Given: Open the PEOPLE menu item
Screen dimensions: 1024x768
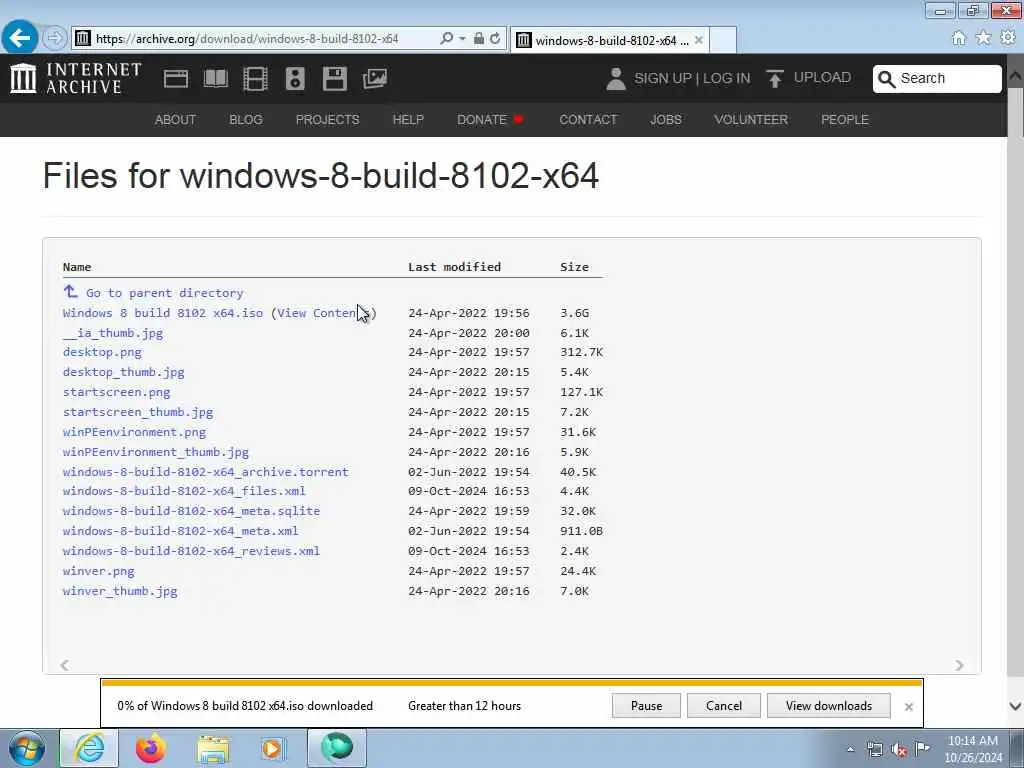Looking at the screenshot, I should [844, 120].
